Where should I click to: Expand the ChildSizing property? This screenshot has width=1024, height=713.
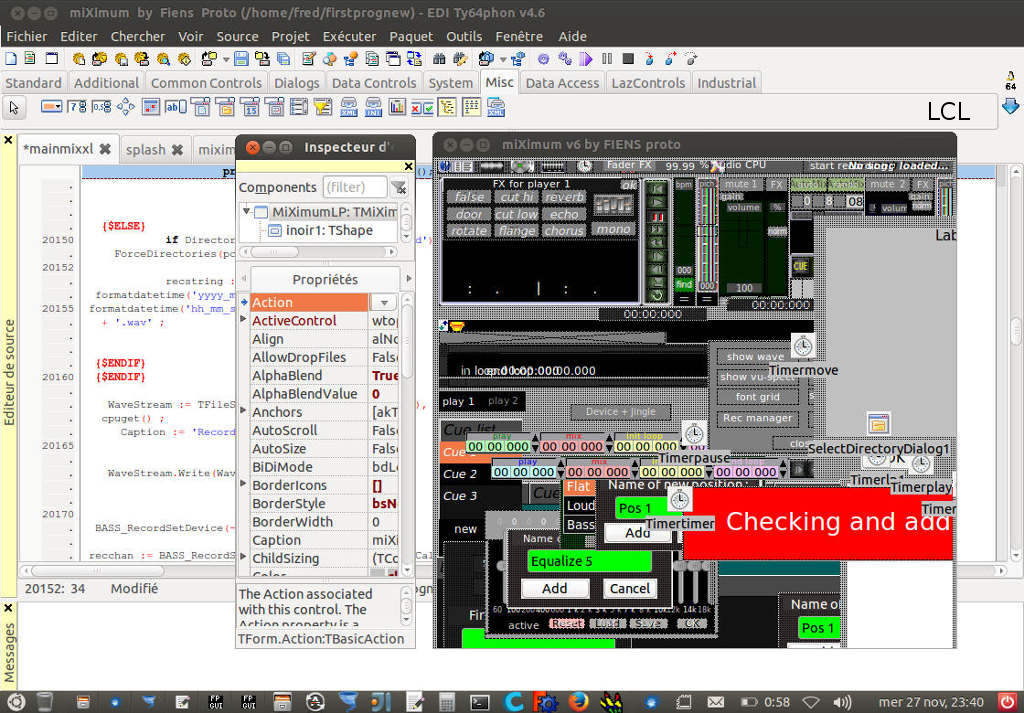tap(244, 558)
